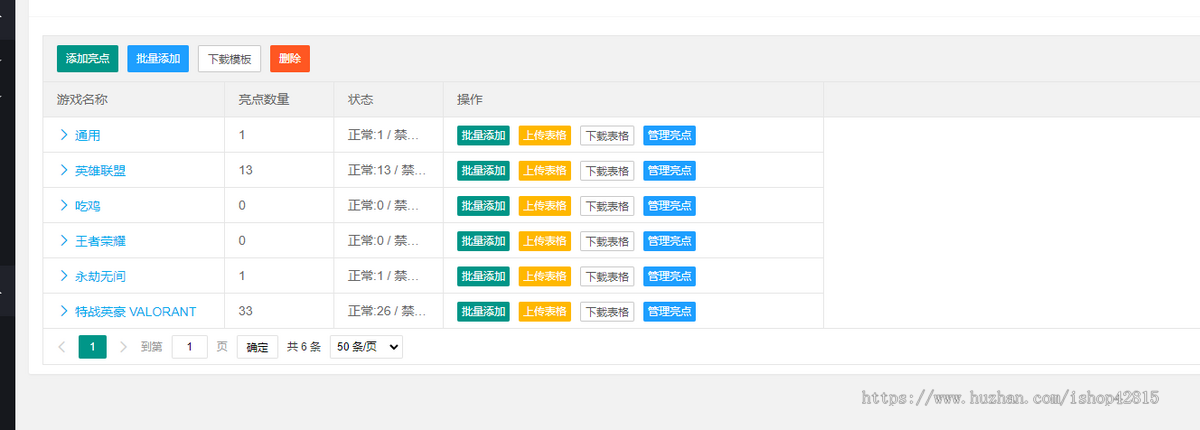This screenshot has width=1200, height=430.
Task: Click 上传表格 in the 吃鸡 row
Action: tap(545, 205)
